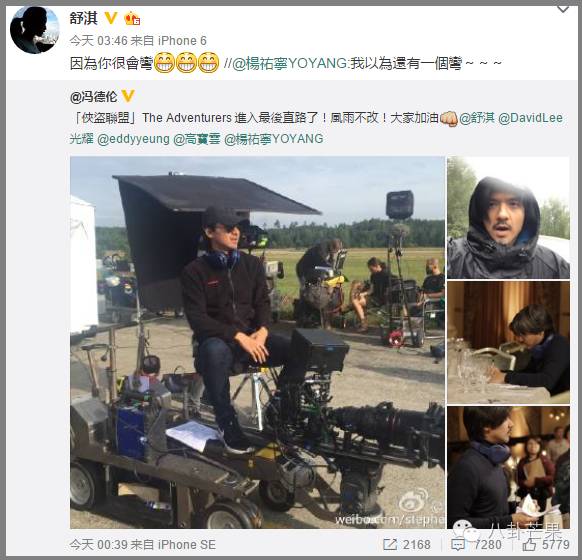
Task: Open the hooded man thumbnail photo
Action: [508, 217]
